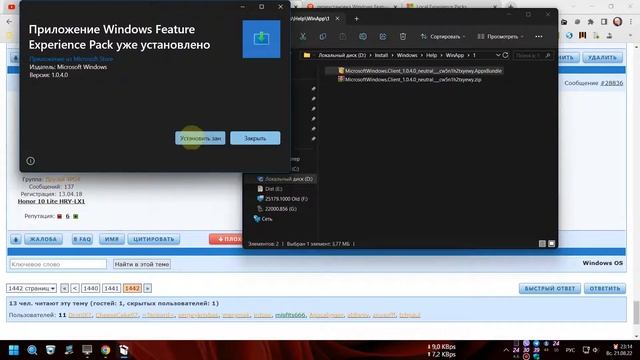Image resolution: width=640 pixels, height=360 pixels.
Task: Open the Windows Start menu
Action: [14, 350]
